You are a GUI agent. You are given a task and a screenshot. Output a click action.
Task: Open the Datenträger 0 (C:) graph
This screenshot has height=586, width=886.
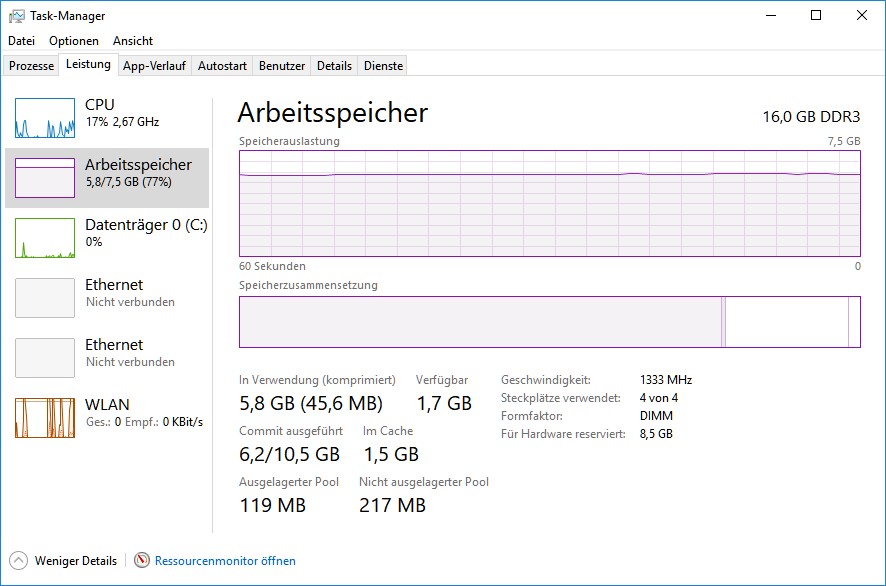45,238
